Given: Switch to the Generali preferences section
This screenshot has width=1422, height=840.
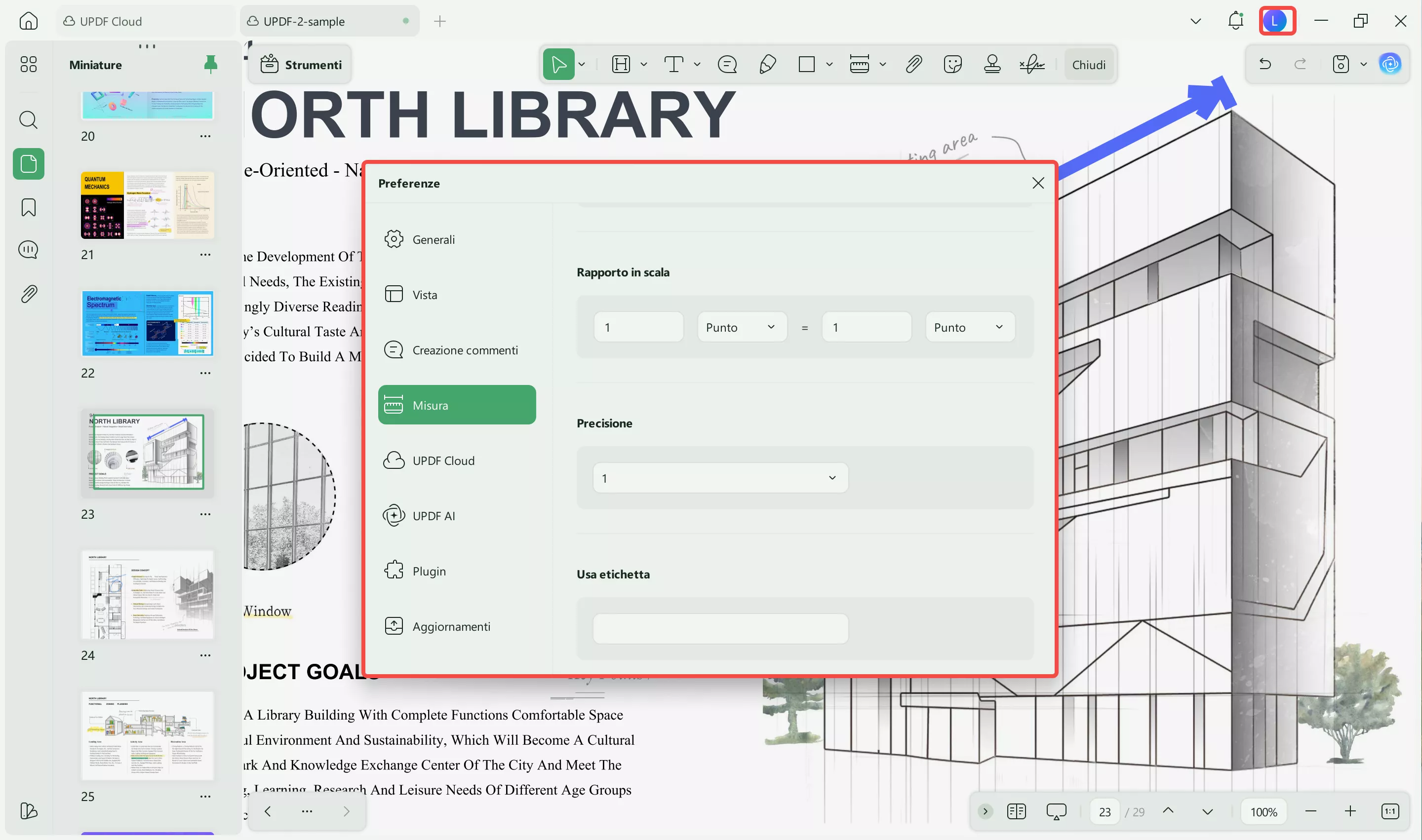Looking at the screenshot, I should [433, 239].
